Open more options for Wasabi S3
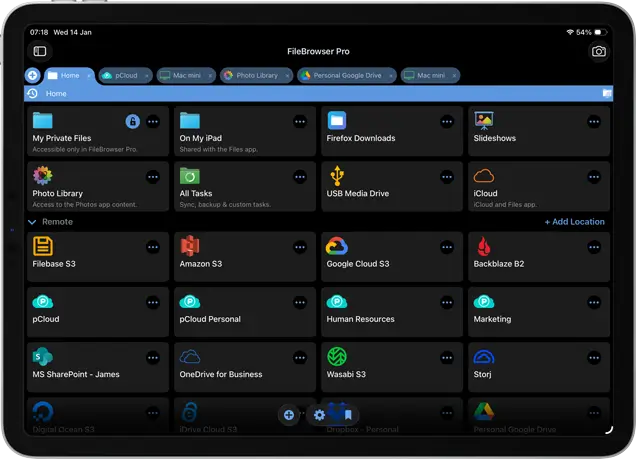Image resolution: width=636 pixels, height=459 pixels. coord(447,358)
